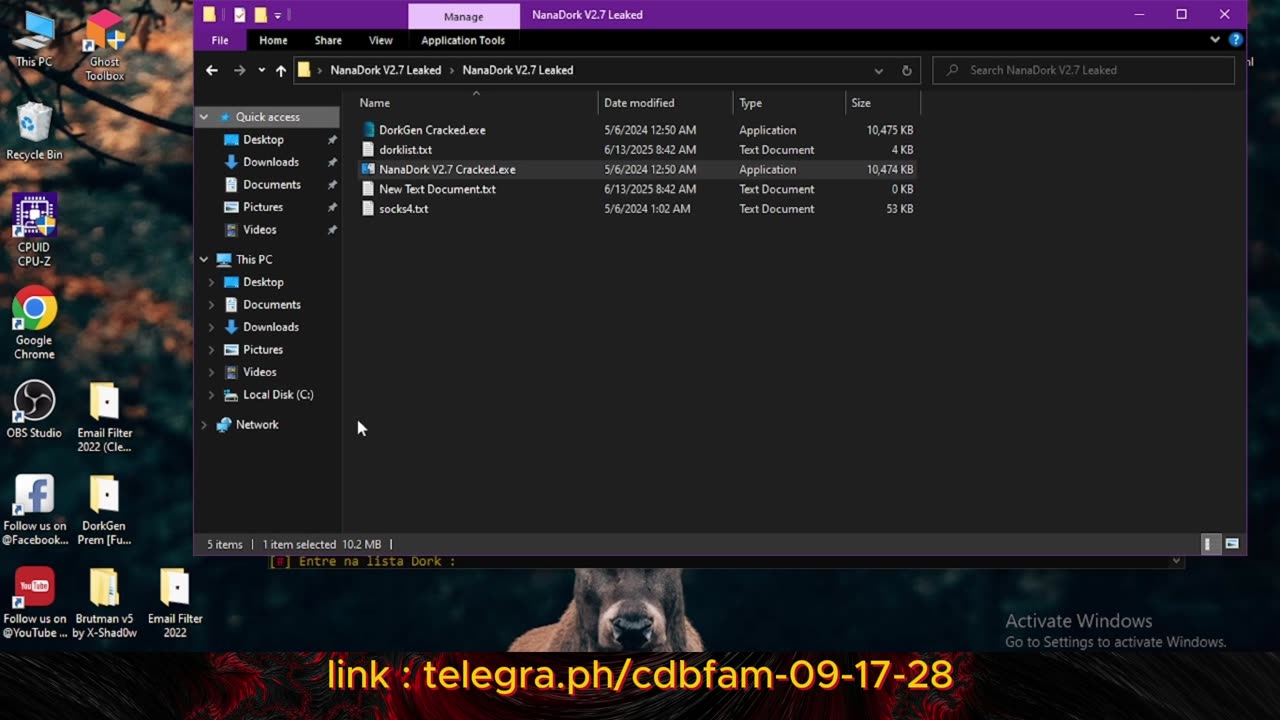This screenshot has height=720, width=1280.
Task: Launch Ghost Toolbox desktop shortcut
Action: click(x=104, y=45)
